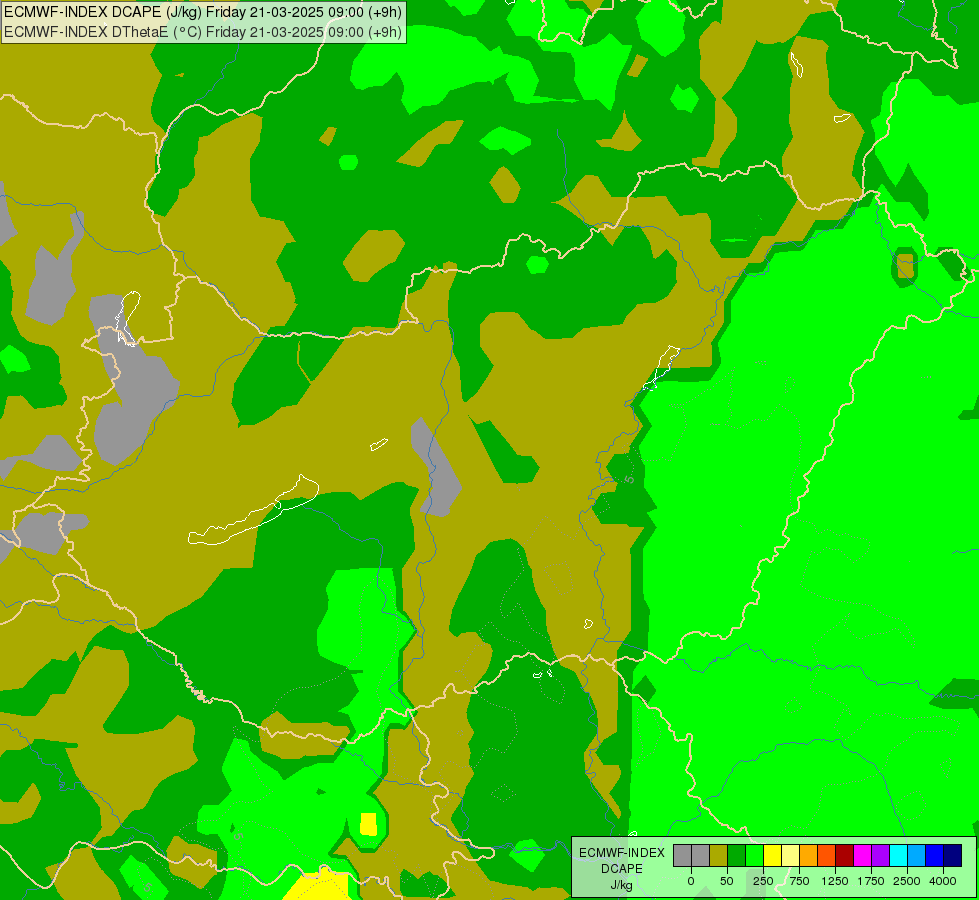979x900 pixels.
Task: Click the bright green legend swatch
Action: click(x=755, y=855)
